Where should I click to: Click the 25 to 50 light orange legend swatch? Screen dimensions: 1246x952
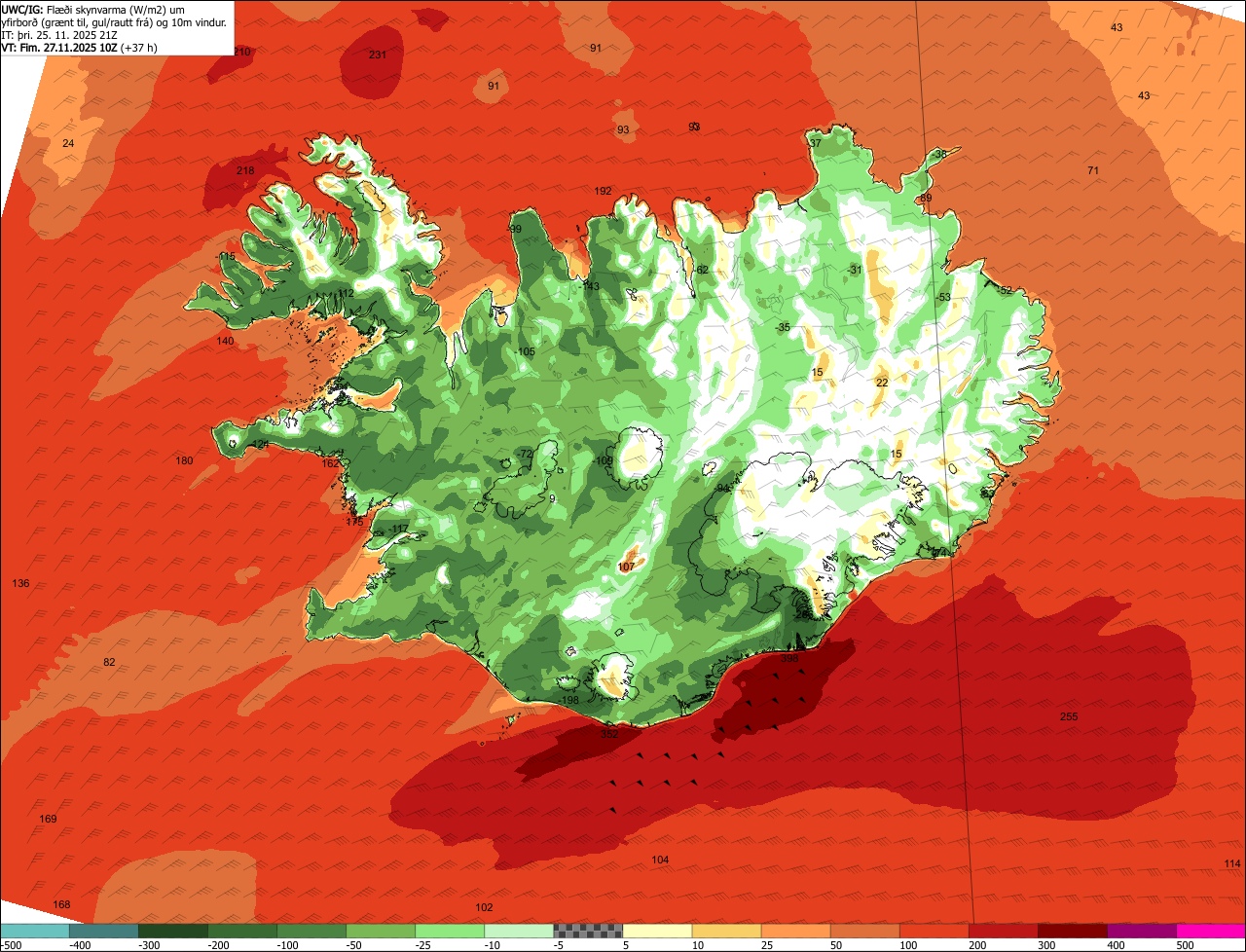coord(795,931)
